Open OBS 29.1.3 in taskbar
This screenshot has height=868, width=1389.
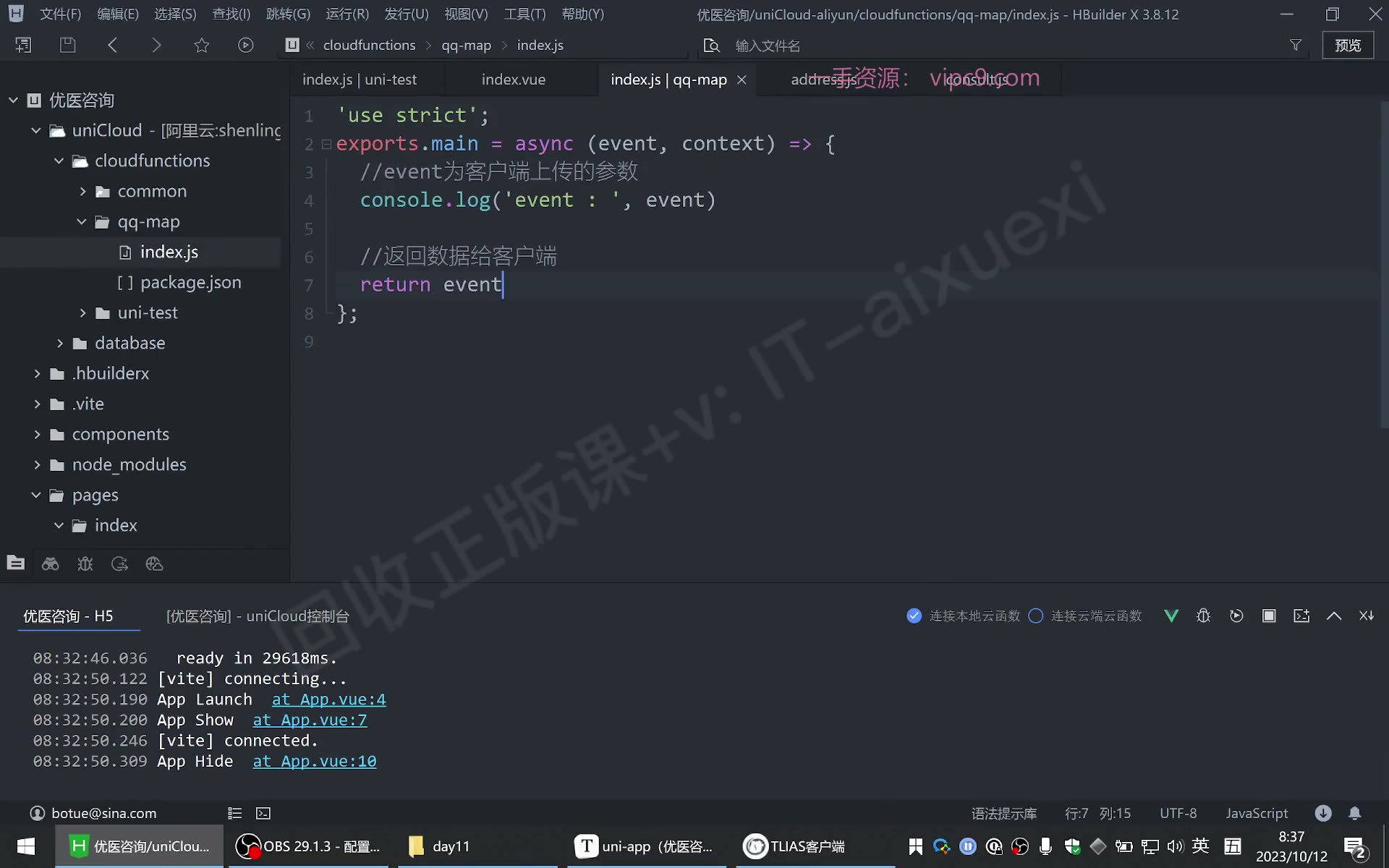coord(309,846)
